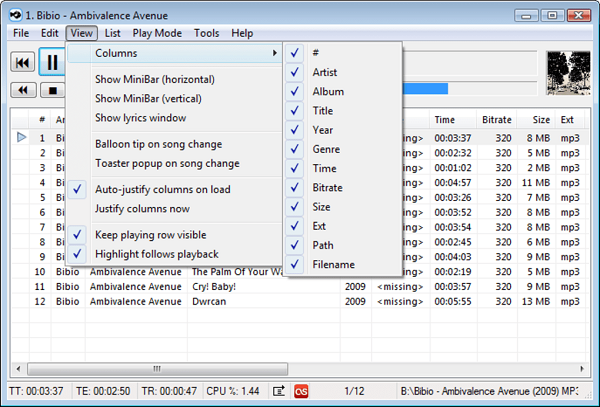Toggle Auto-justify columns on load
The image size is (600, 407).
pos(163,189)
